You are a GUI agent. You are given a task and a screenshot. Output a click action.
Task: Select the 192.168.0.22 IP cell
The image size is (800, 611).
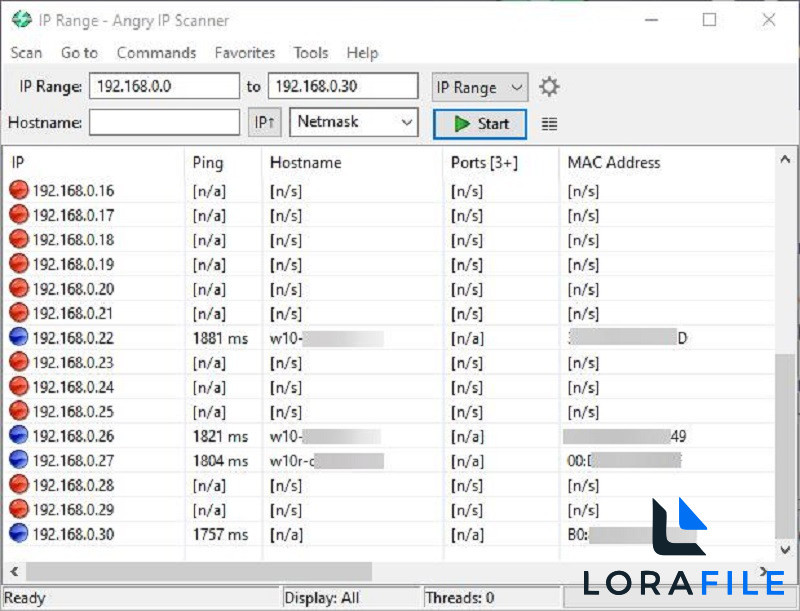pyautogui.click(x=73, y=338)
